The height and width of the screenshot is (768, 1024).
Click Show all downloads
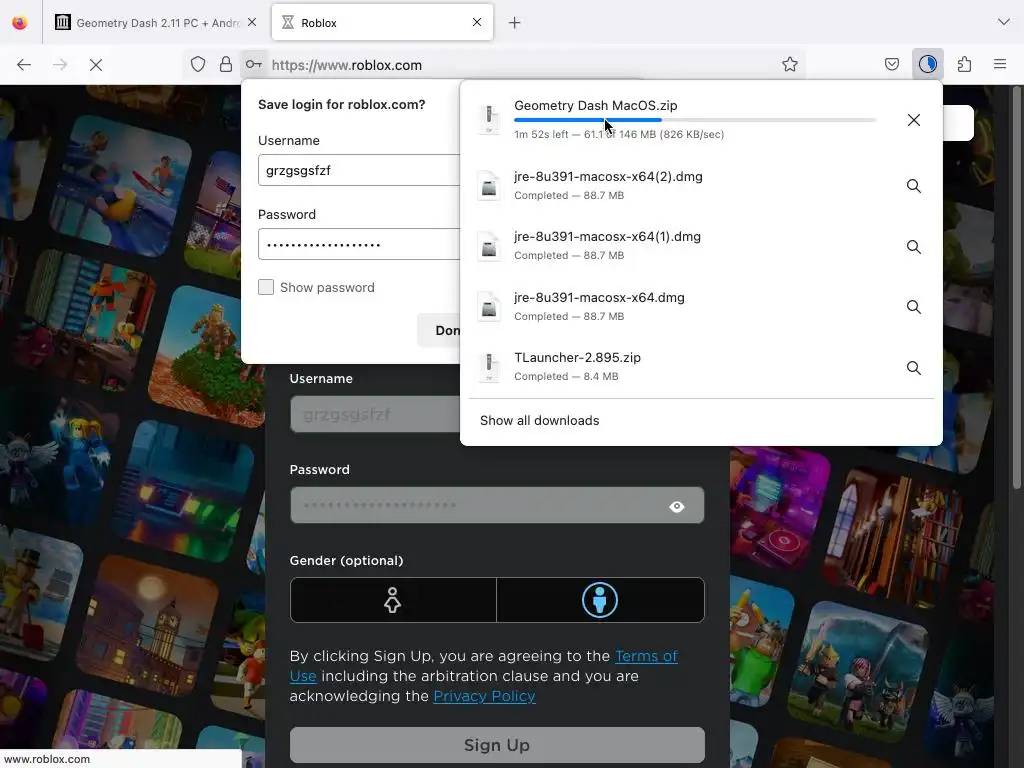click(539, 421)
